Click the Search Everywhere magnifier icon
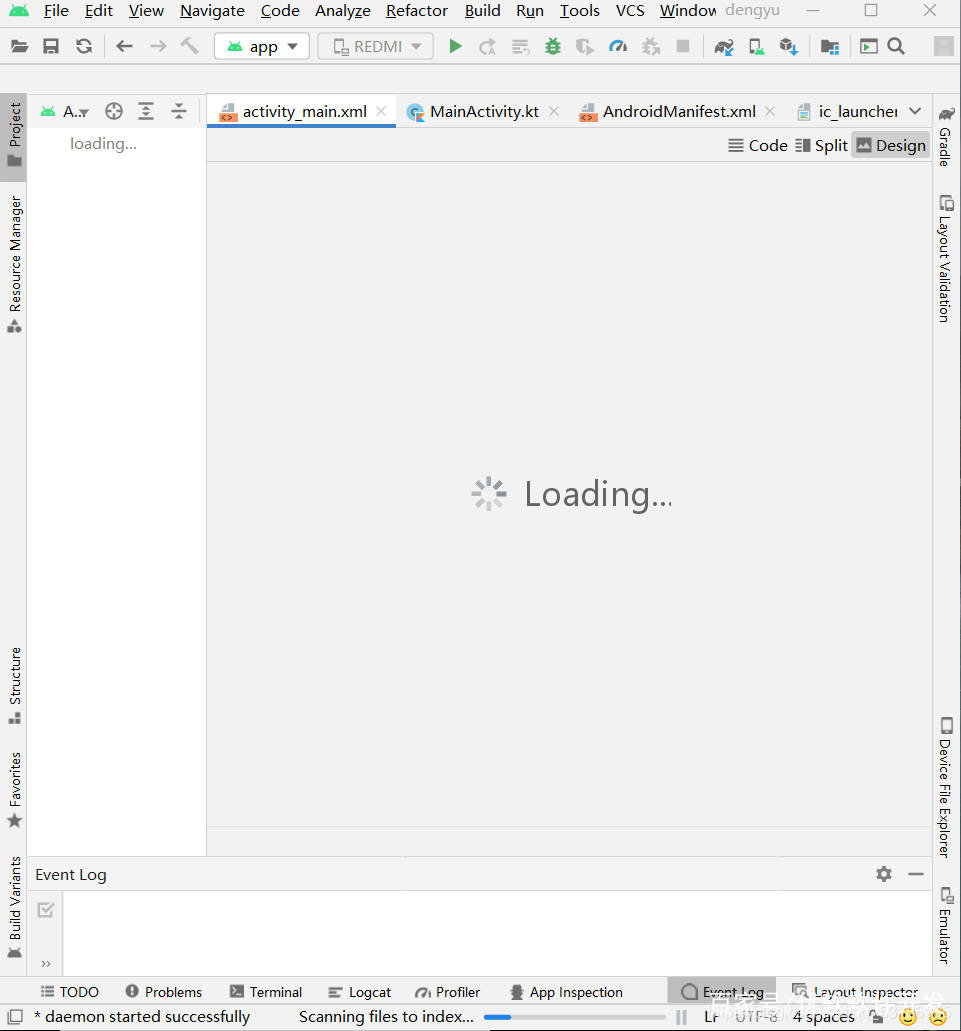Image resolution: width=961 pixels, height=1031 pixels. click(x=896, y=46)
